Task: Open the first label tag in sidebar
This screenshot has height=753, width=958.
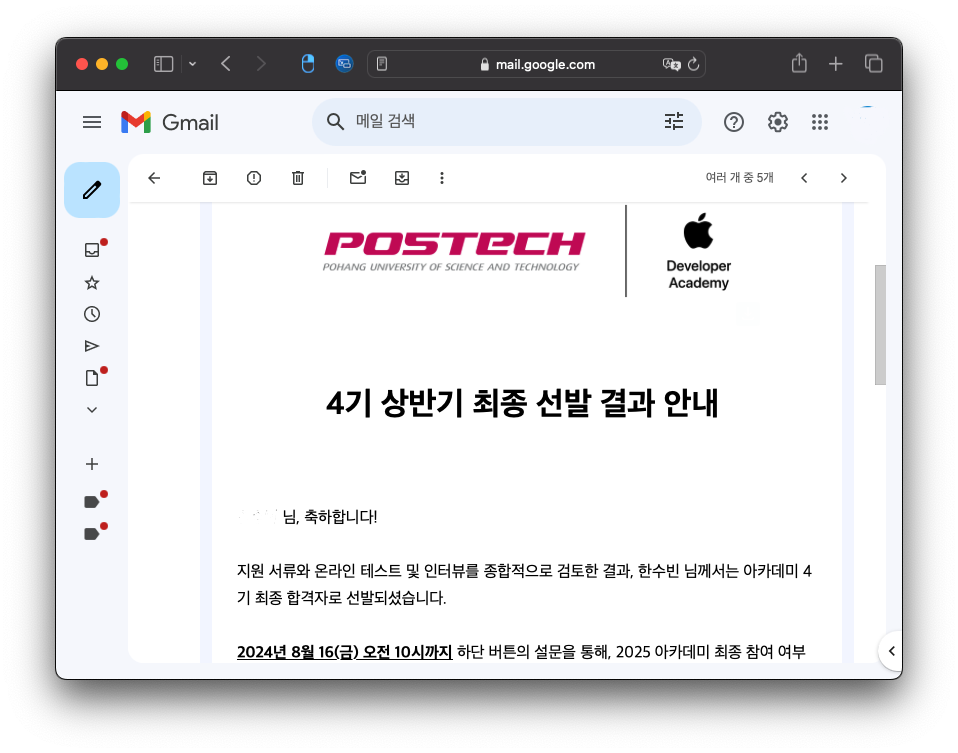Action: pyautogui.click(x=92, y=502)
